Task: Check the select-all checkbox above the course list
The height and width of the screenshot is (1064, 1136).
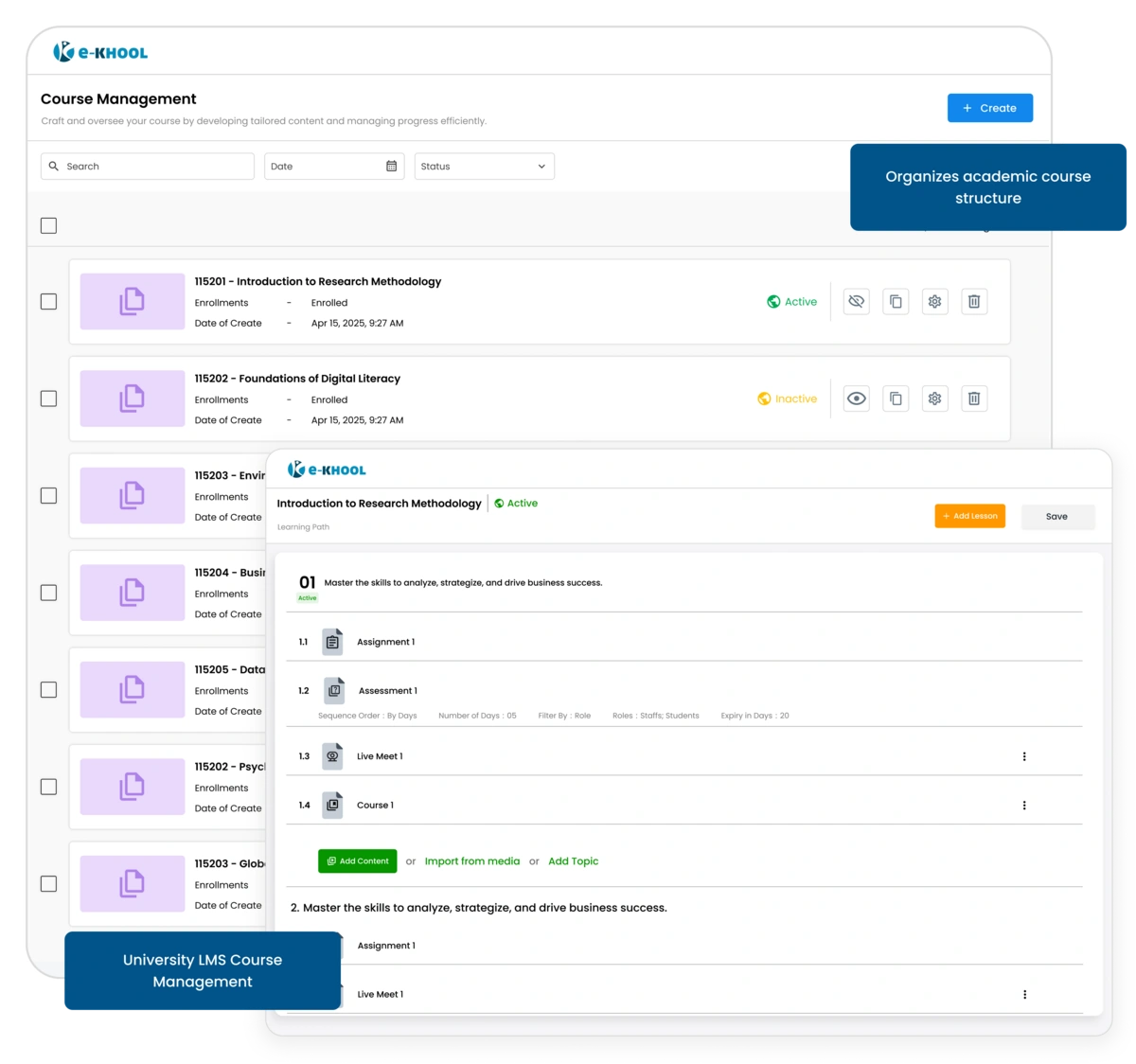Action: tap(46, 225)
